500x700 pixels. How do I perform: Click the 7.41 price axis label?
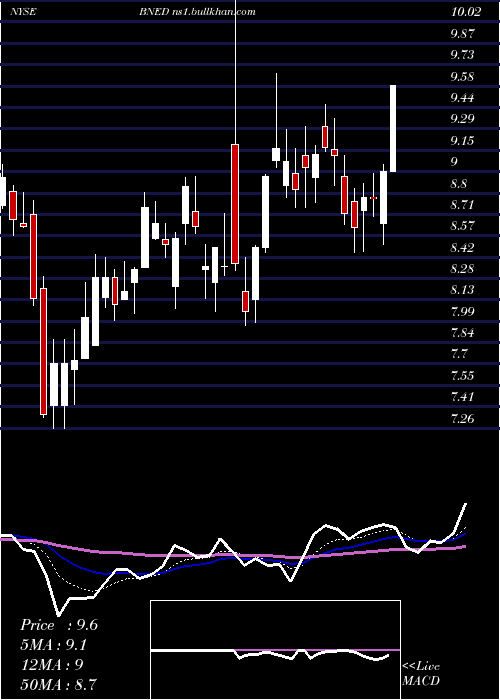(462, 397)
